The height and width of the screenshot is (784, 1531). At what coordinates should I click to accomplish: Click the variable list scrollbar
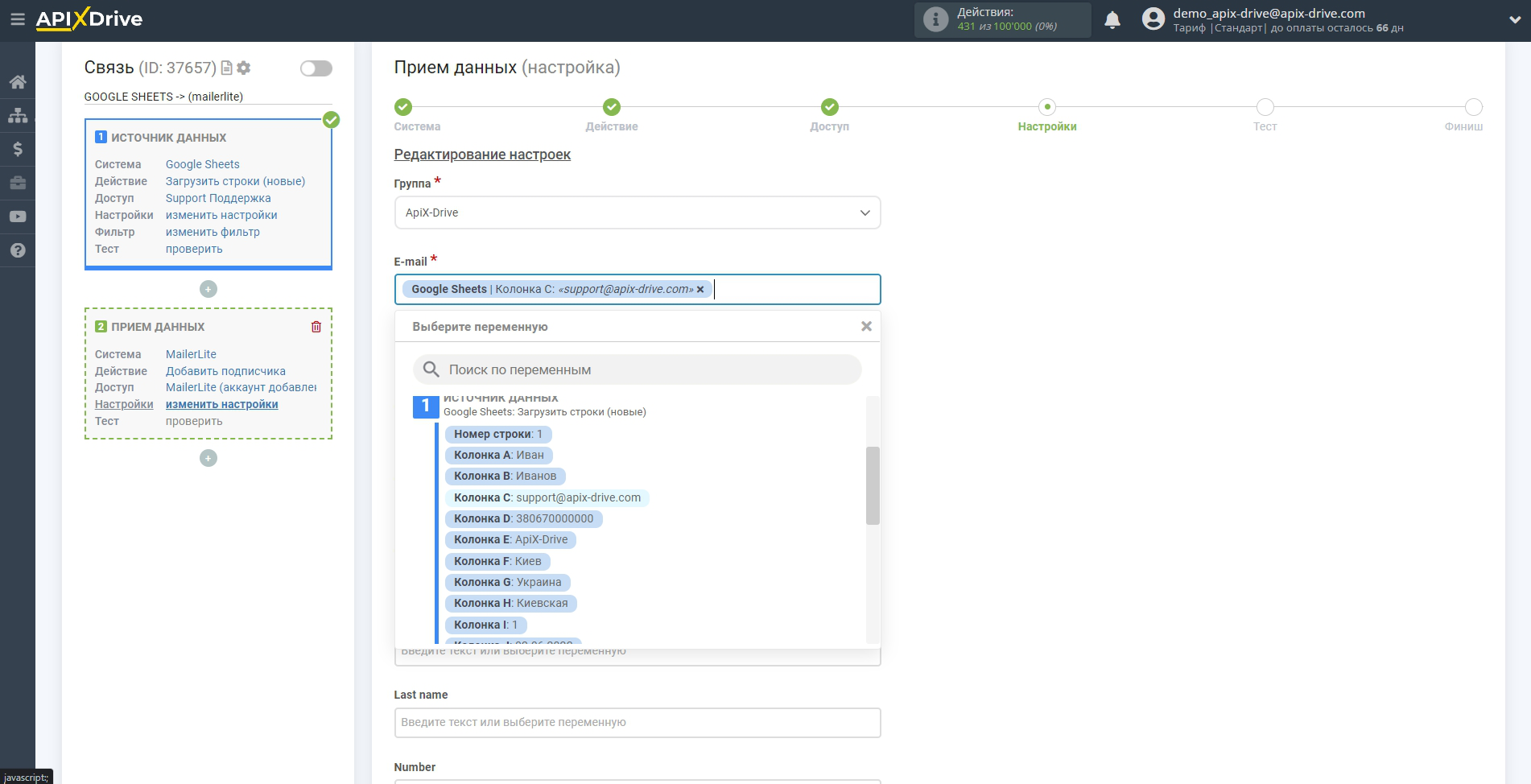[873, 485]
